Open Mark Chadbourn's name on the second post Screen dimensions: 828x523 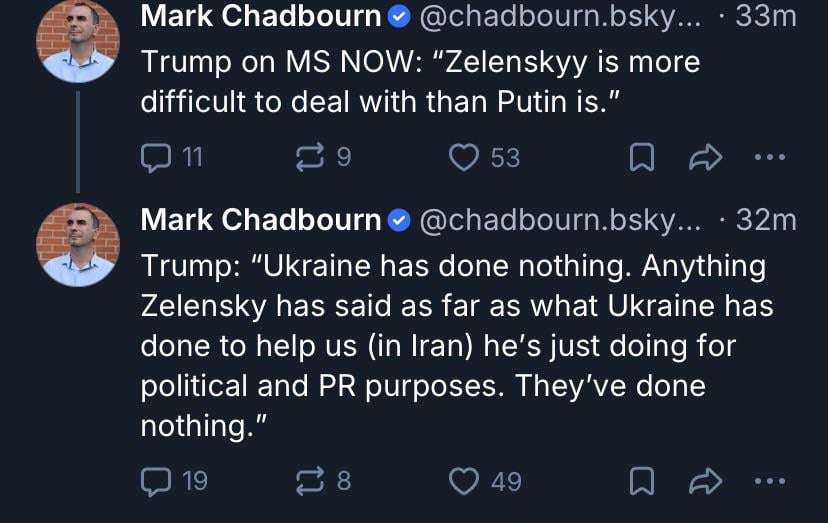click(x=261, y=220)
